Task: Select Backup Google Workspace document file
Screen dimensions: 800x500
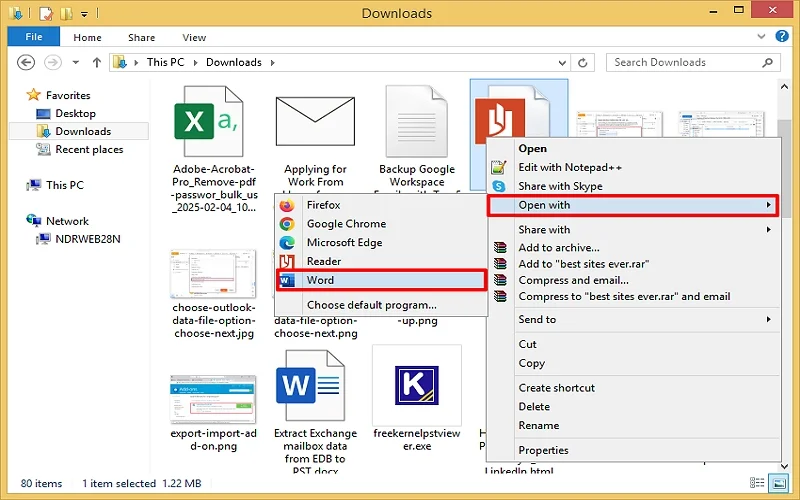Action: pos(417,121)
